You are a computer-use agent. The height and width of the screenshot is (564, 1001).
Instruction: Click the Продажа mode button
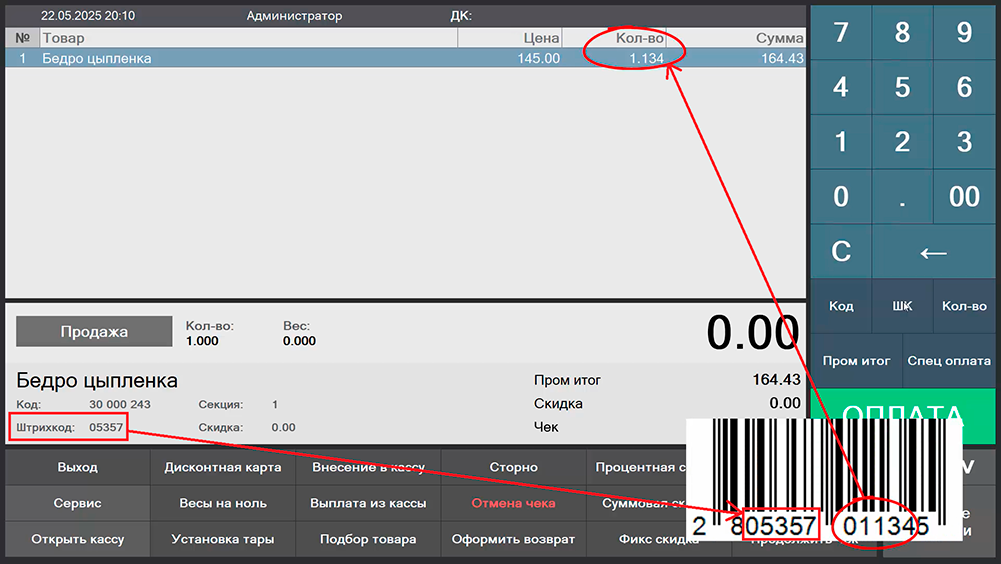pyautogui.click(x=94, y=332)
